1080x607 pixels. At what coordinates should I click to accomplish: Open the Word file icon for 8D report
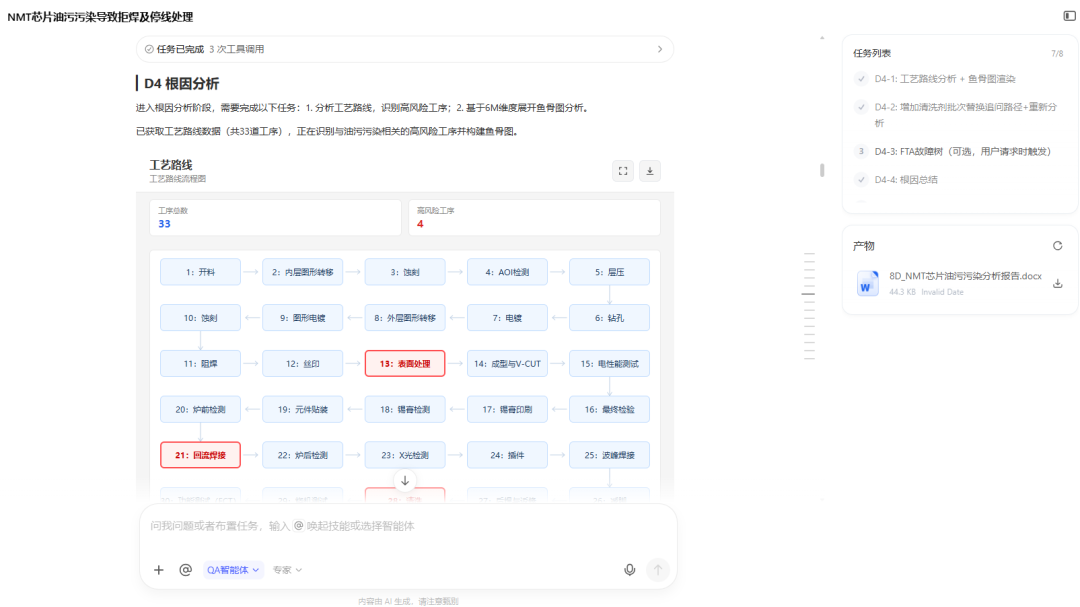(x=867, y=283)
